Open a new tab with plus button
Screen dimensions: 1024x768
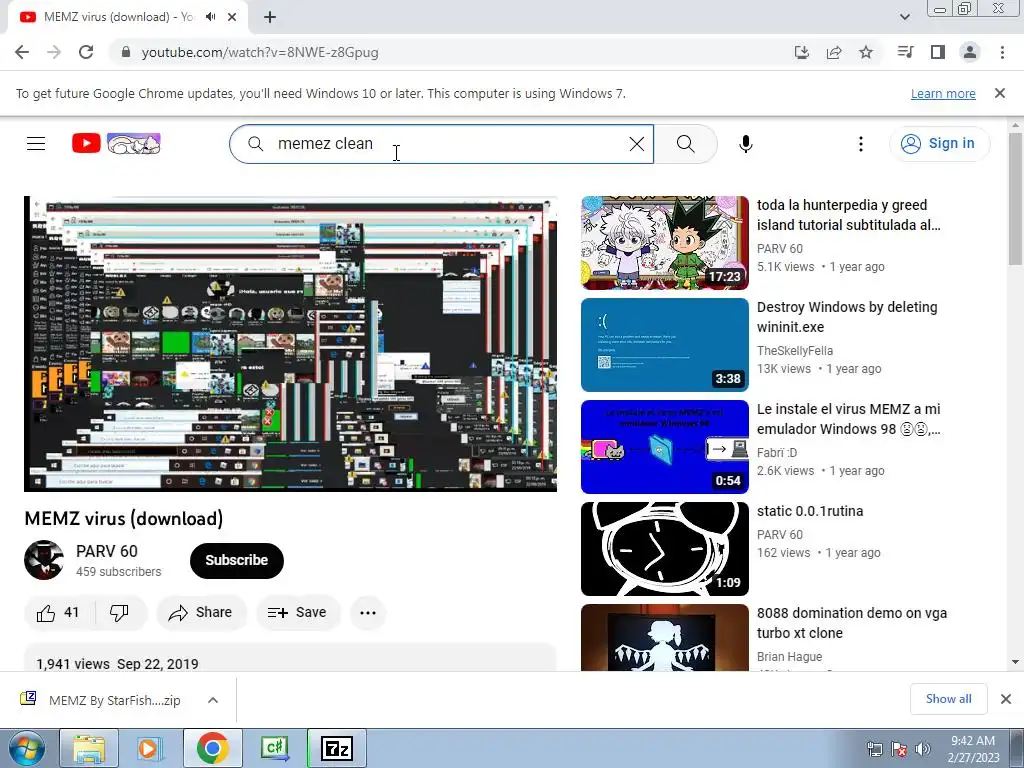[x=270, y=17]
